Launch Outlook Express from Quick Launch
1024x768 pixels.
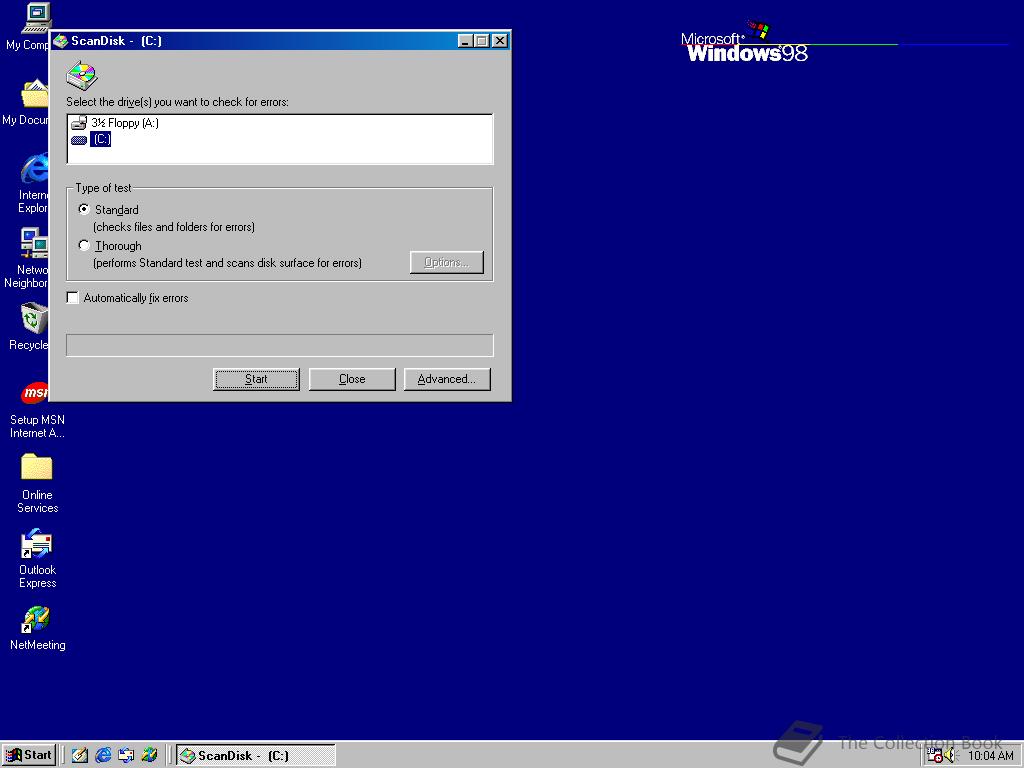(x=126, y=756)
